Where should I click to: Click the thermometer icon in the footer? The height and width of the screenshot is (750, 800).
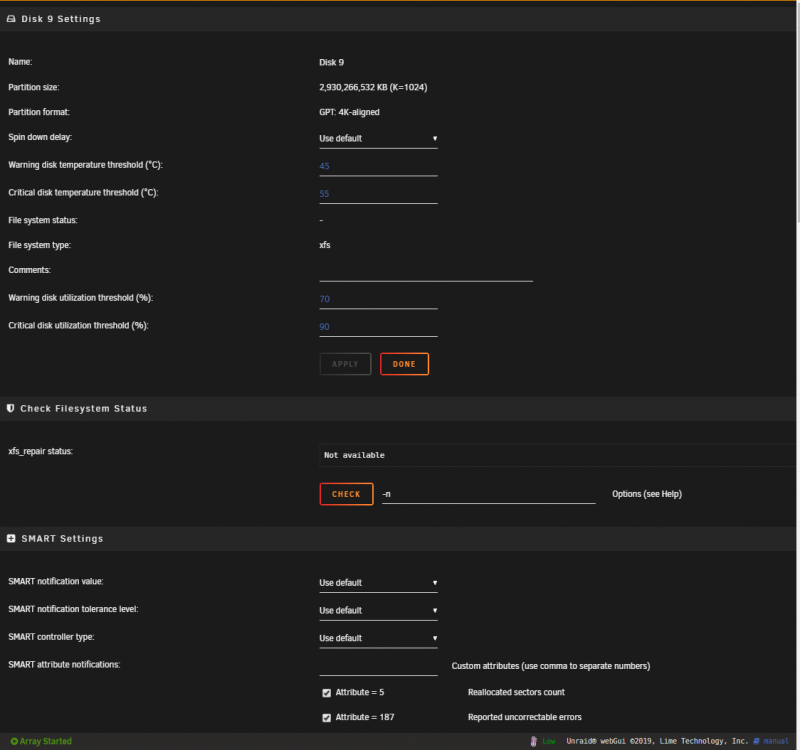(534, 741)
